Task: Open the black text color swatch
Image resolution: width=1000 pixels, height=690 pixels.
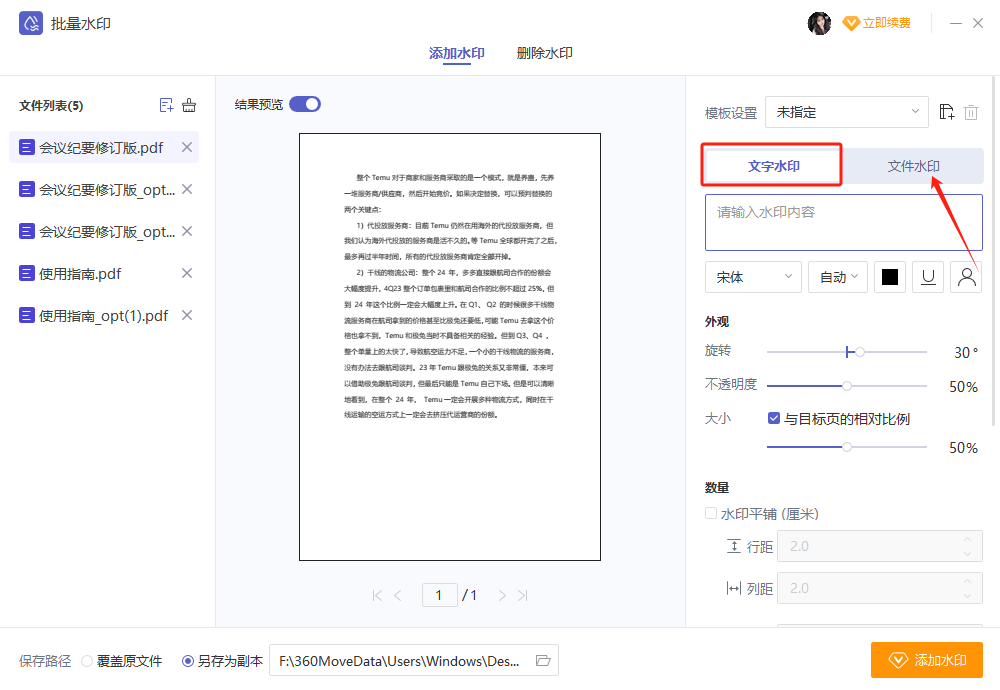Action: pos(890,277)
